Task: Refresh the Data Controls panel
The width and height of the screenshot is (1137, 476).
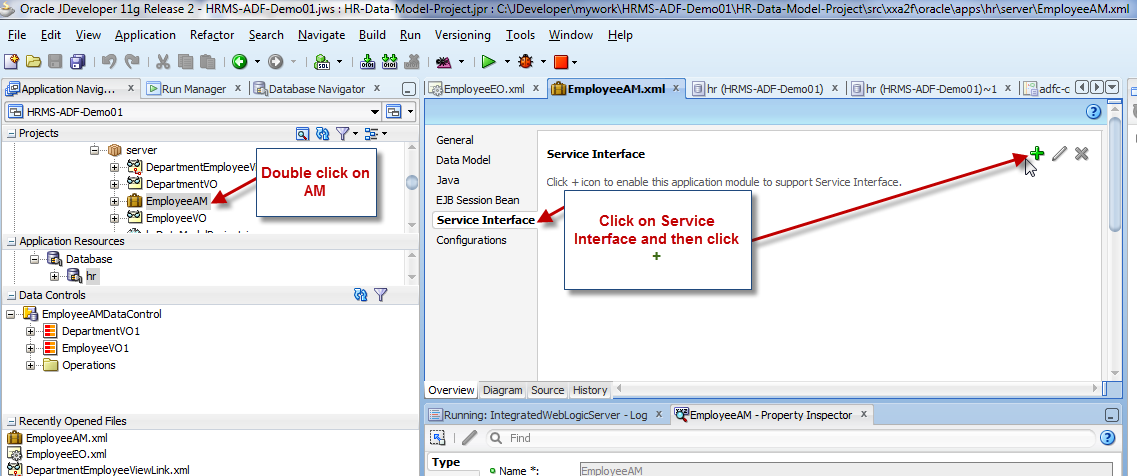Action: (x=360, y=295)
